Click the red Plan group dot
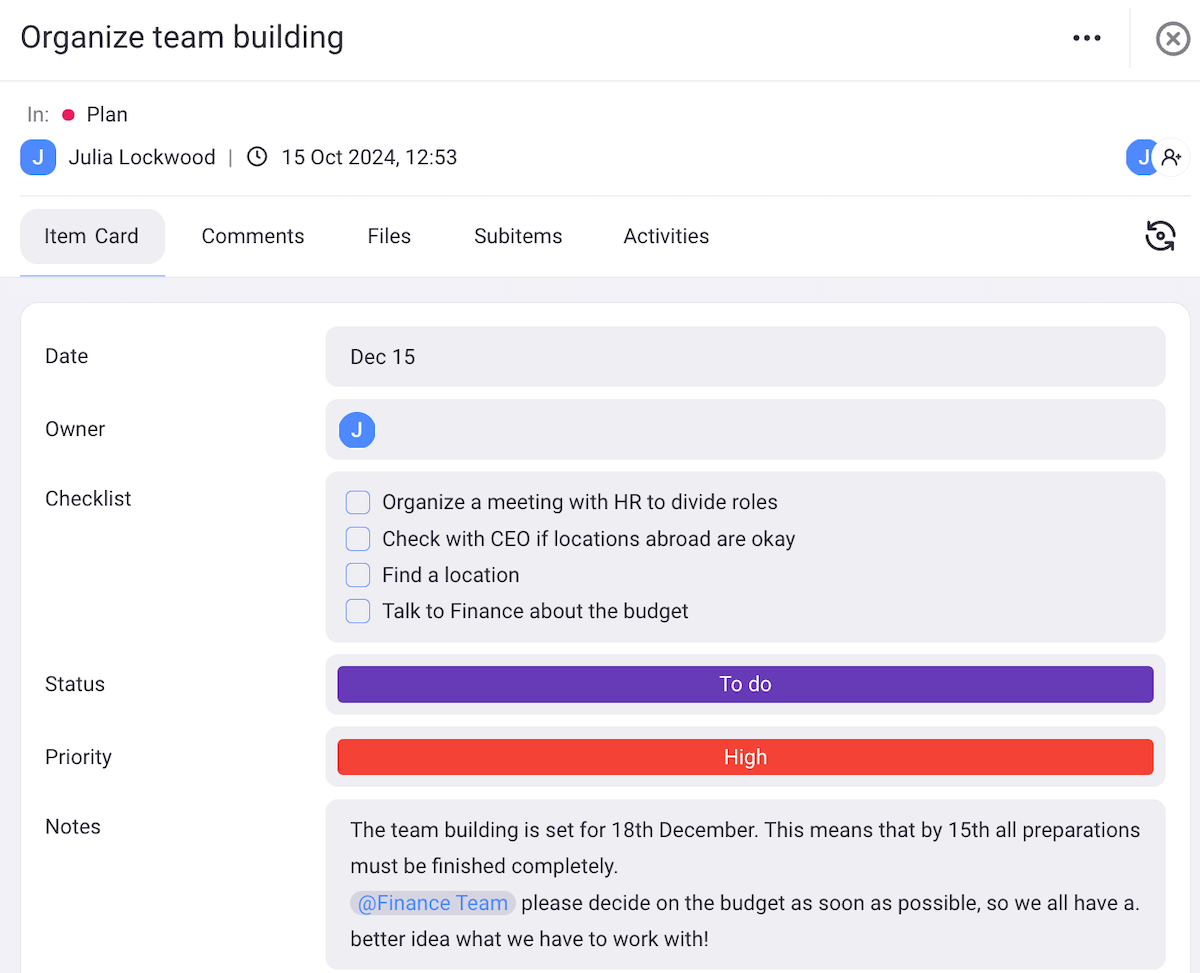The image size is (1200, 973). [69, 115]
